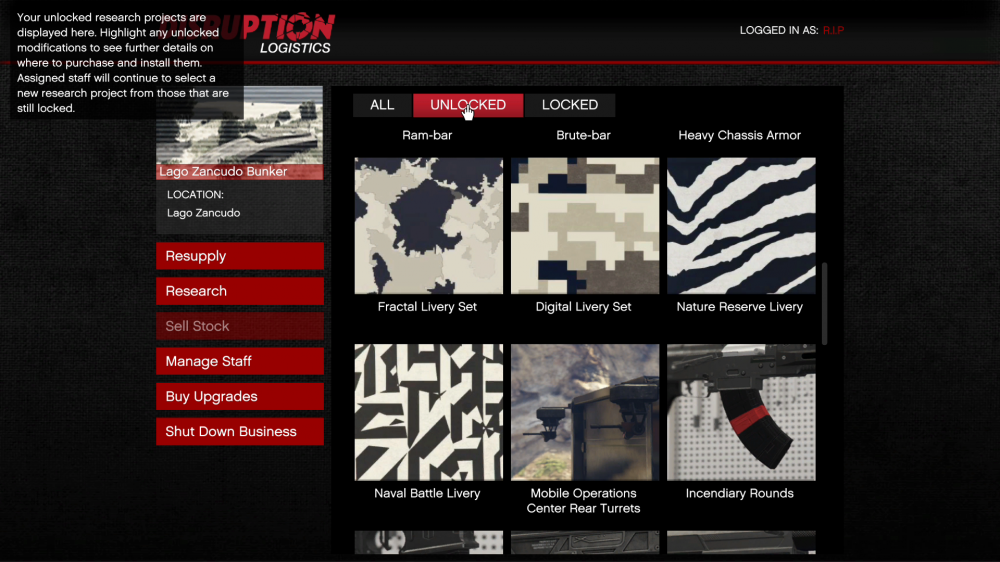Click the Ram-bar label
The height and width of the screenshot is (562, 1000).
point(427,135)
